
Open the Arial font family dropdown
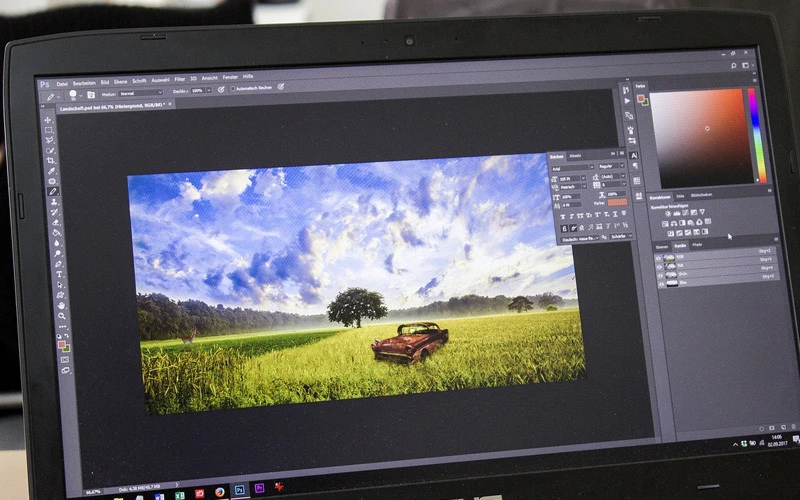coord(572,166)
